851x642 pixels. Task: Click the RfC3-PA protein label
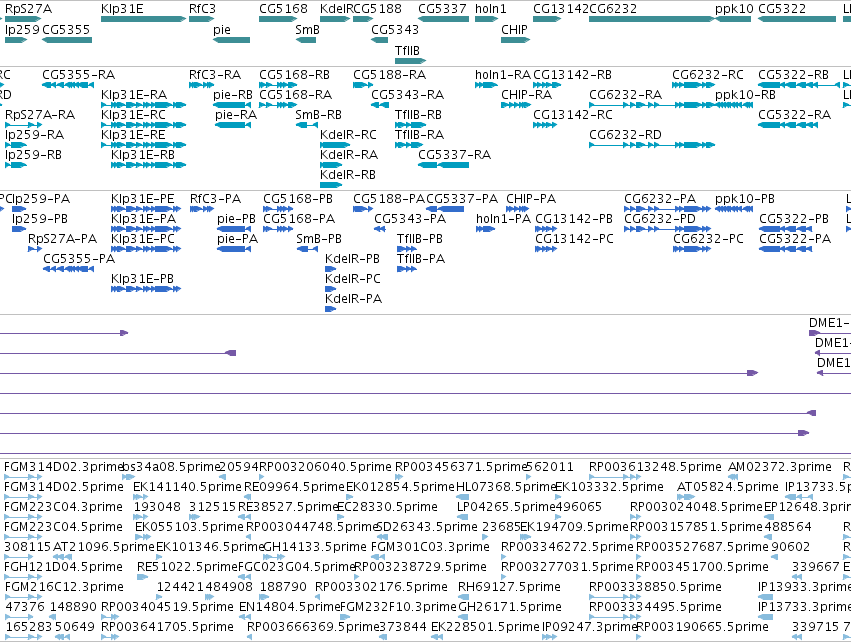pos(215,199)
